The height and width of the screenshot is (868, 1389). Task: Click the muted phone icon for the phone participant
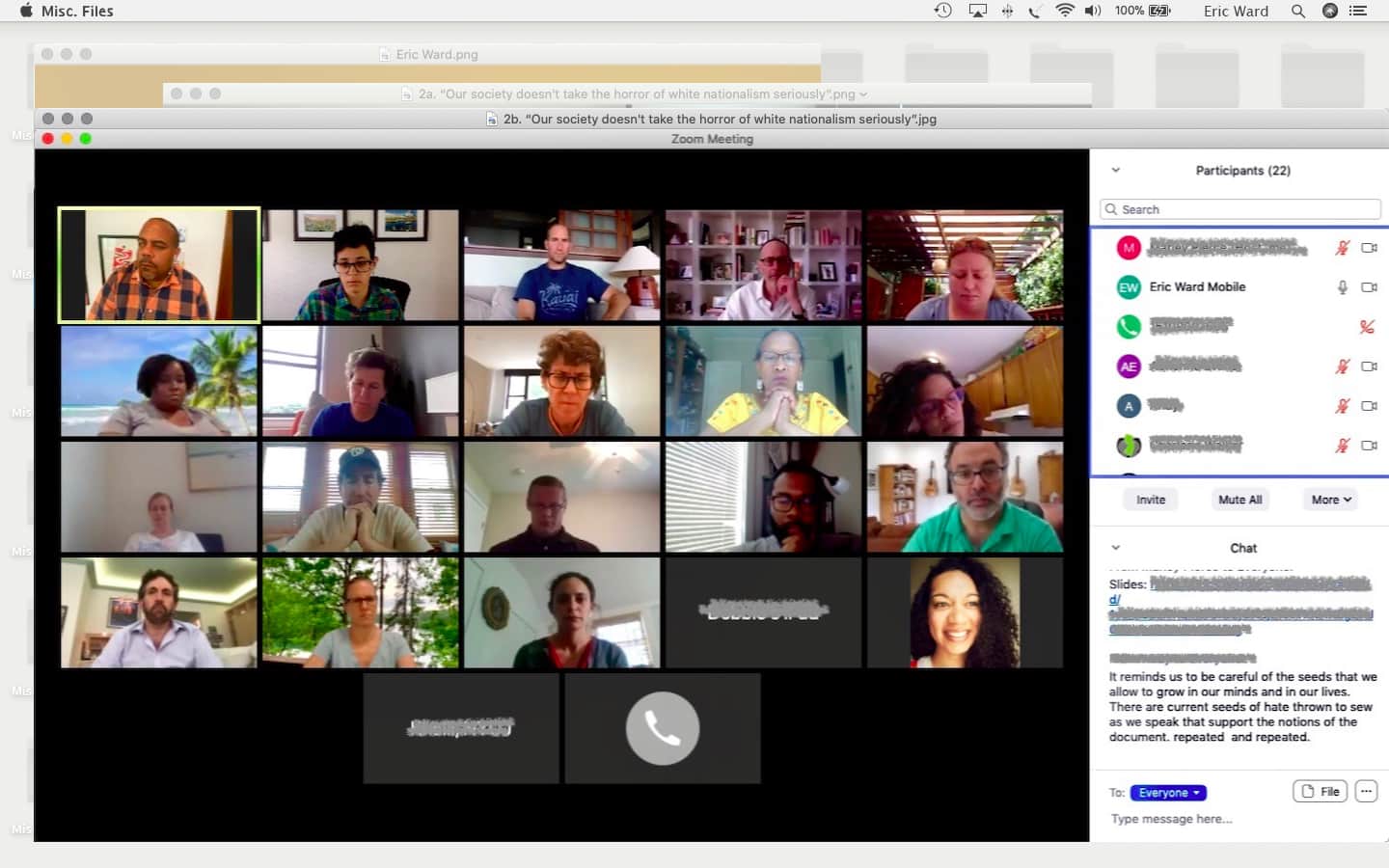[x=1367, y=327]
